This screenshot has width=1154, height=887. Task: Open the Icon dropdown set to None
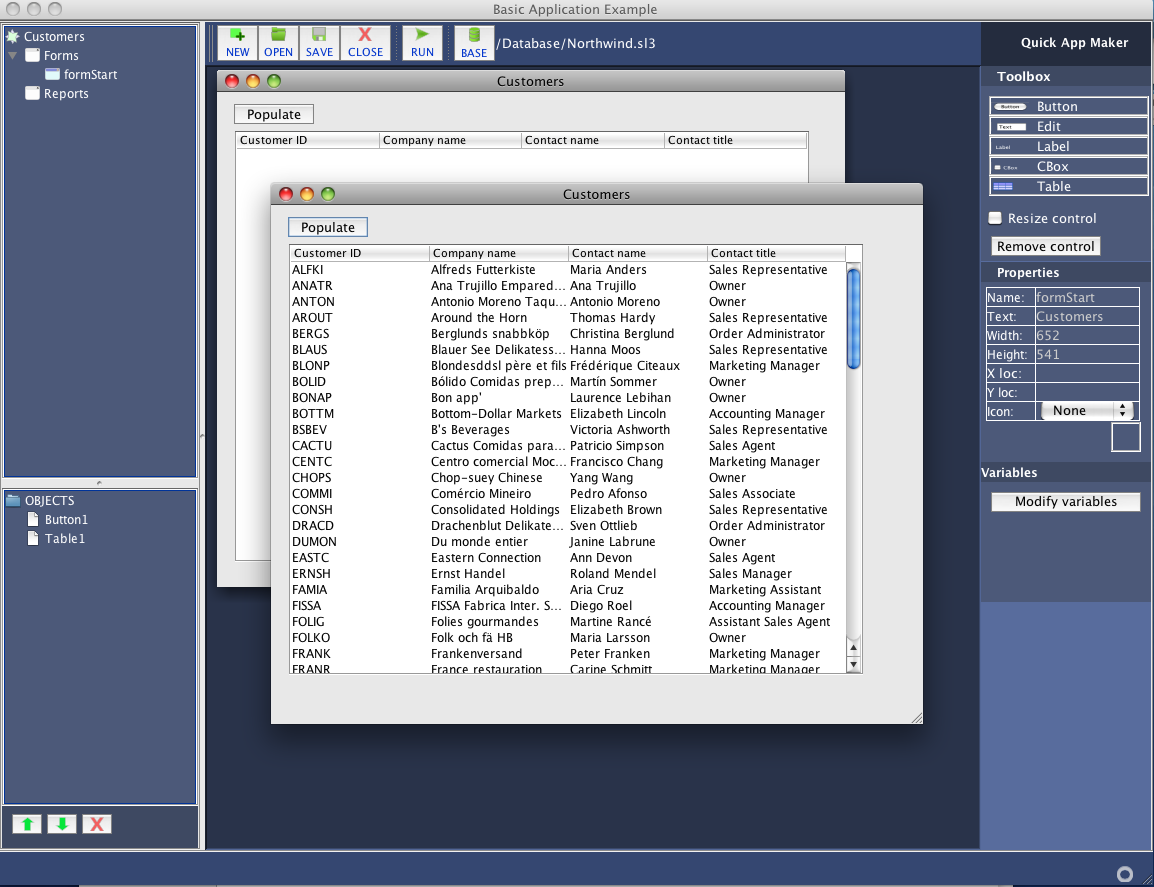point(1086,411)
